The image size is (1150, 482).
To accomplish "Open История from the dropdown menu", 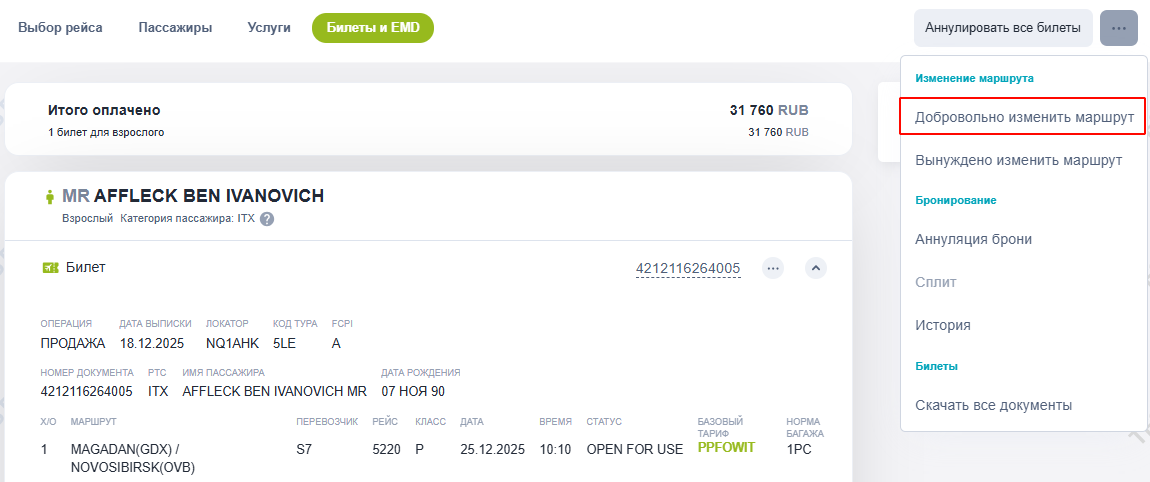I will pyautogui.click(x=942, y=325).
